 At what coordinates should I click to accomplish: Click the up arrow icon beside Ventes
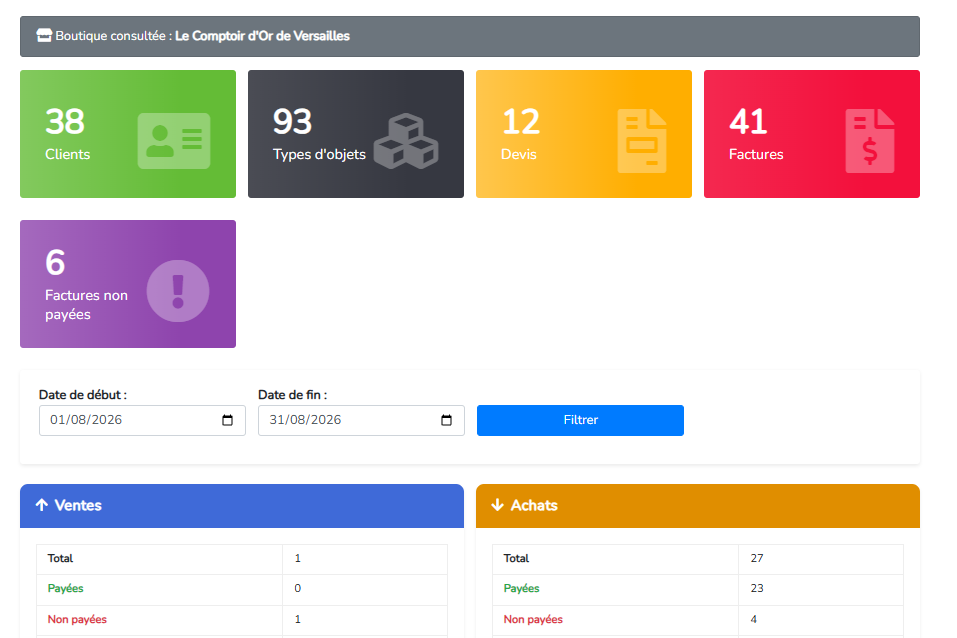tap(42, 505)
